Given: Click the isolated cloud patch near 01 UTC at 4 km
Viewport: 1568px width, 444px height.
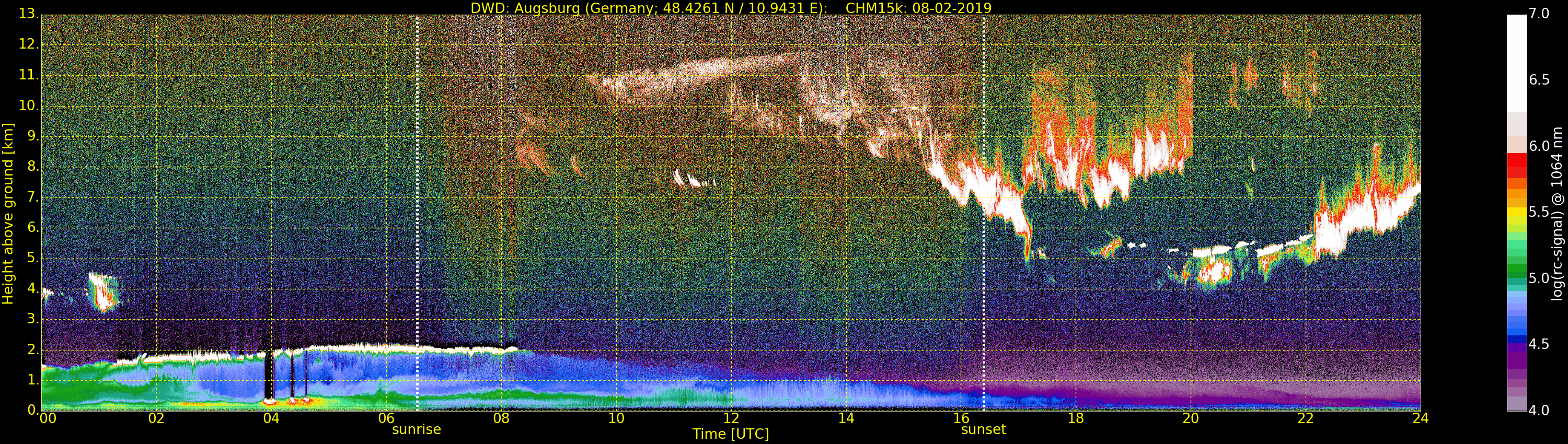Looking at the screenshot, I should [x=103, y=292].
